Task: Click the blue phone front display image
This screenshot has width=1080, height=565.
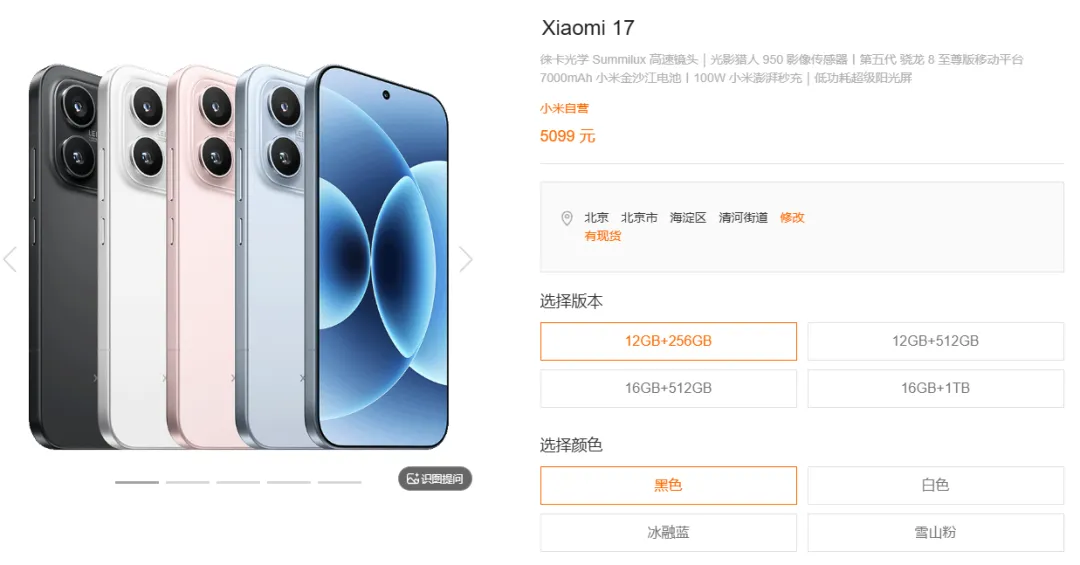Action: [x=381, y=257]
